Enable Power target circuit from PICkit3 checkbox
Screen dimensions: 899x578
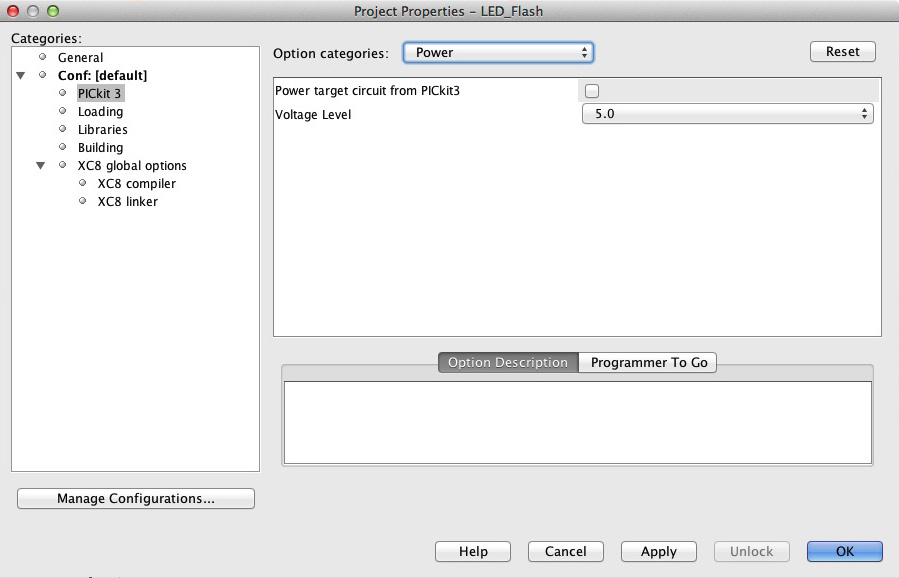click(x=592, y=91)
